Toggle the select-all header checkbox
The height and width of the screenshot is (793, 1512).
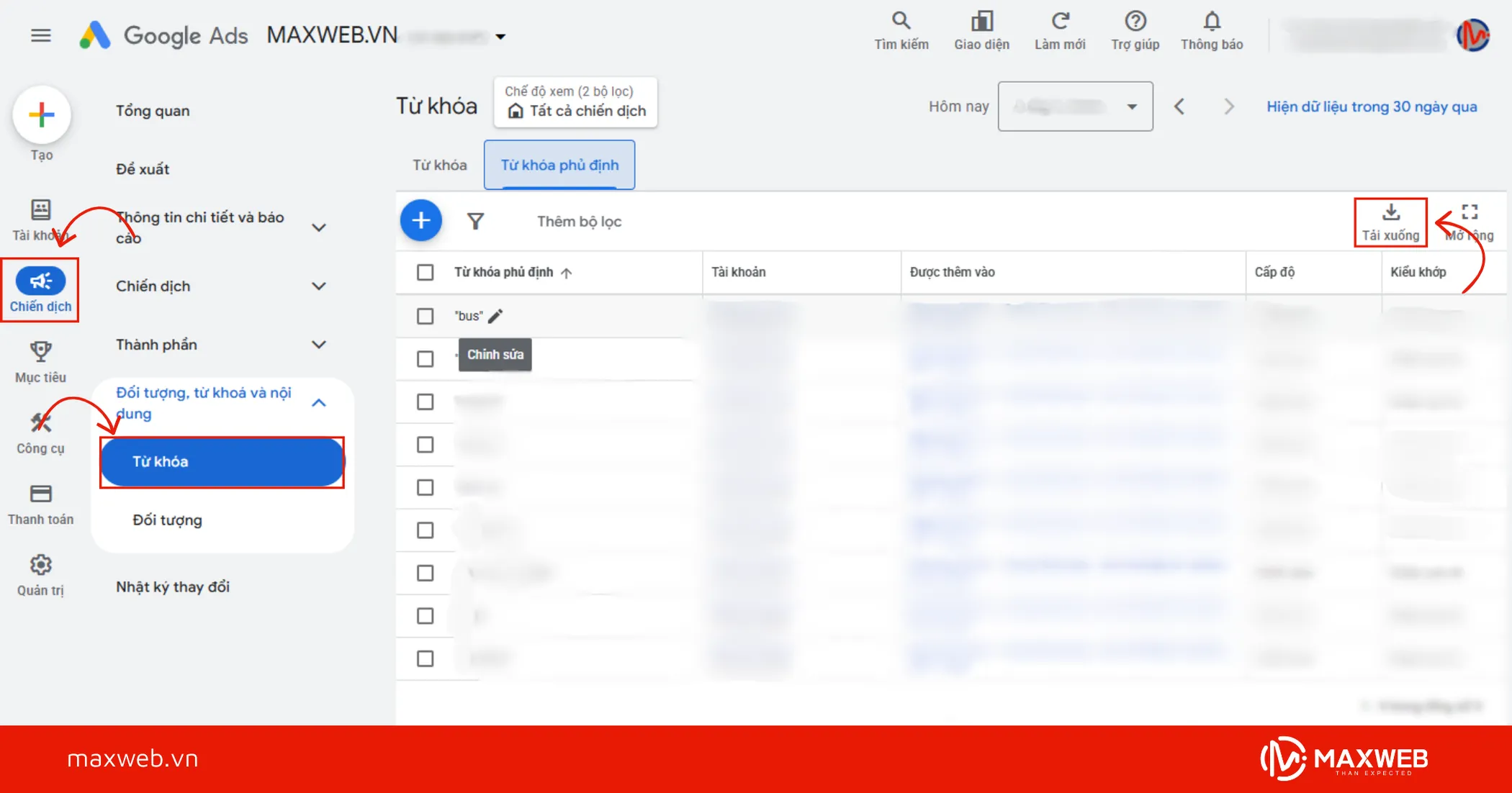pos(426,272)
